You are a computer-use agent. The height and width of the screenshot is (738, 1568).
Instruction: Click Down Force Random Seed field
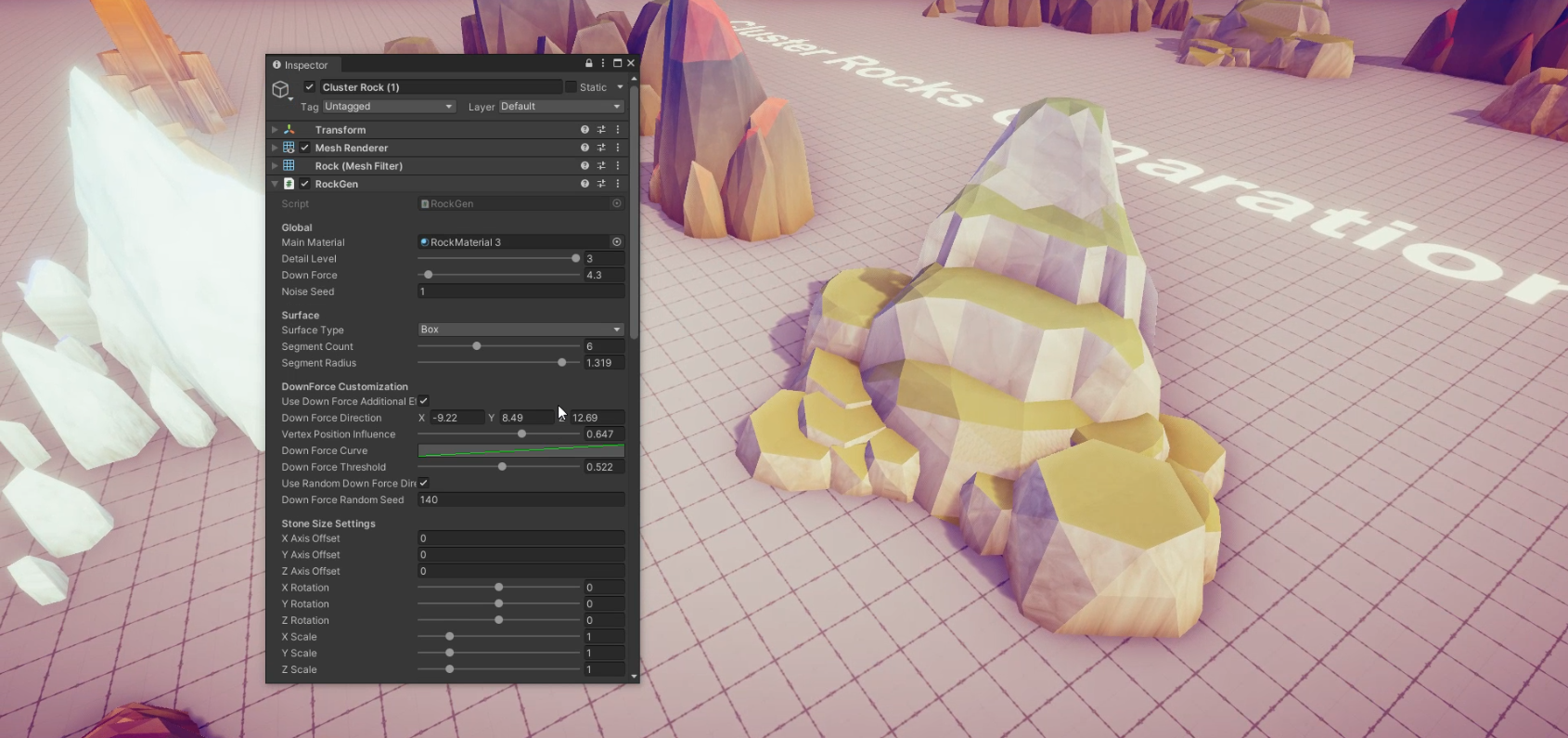point(521,499)
